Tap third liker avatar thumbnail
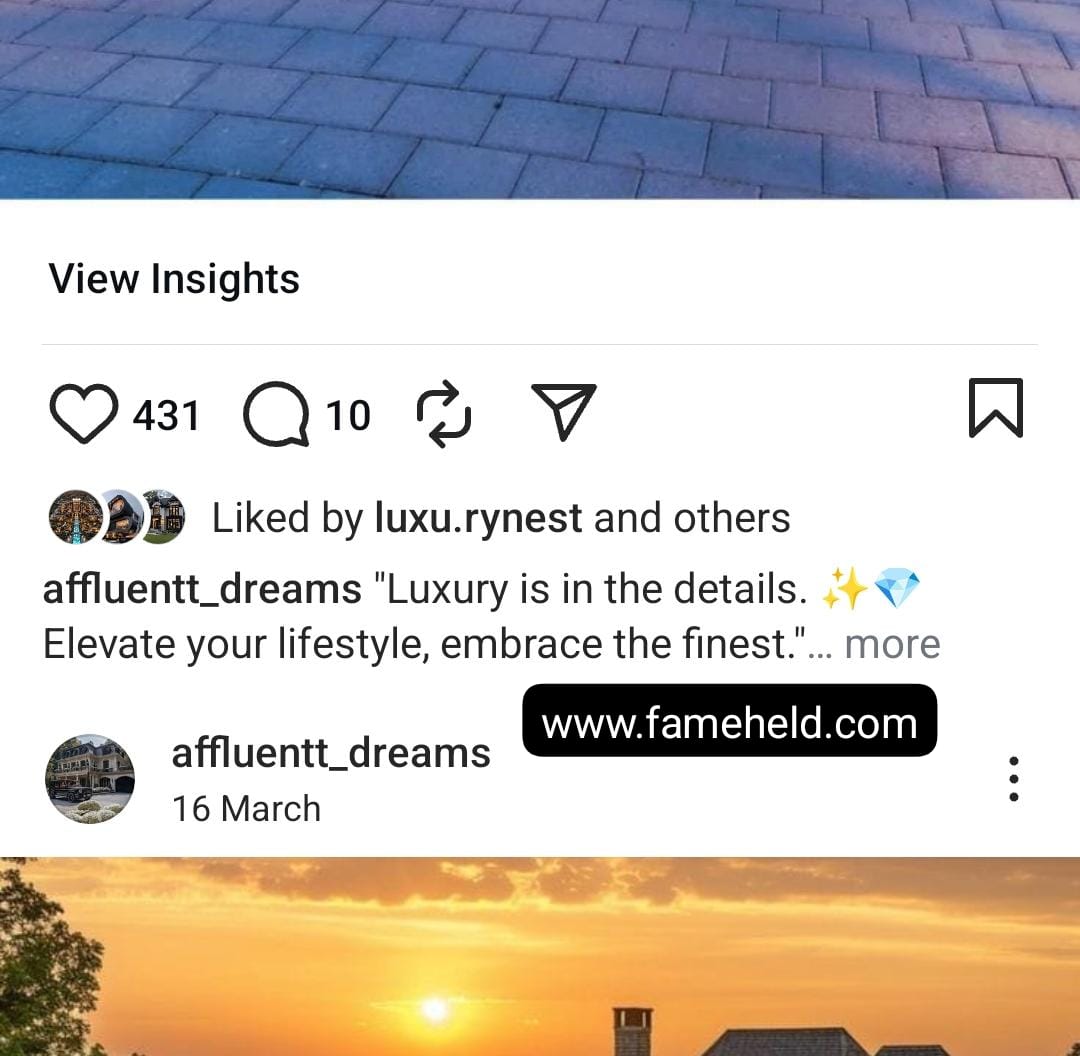This screenshot has width=1080, height=1056. (164, 517)
